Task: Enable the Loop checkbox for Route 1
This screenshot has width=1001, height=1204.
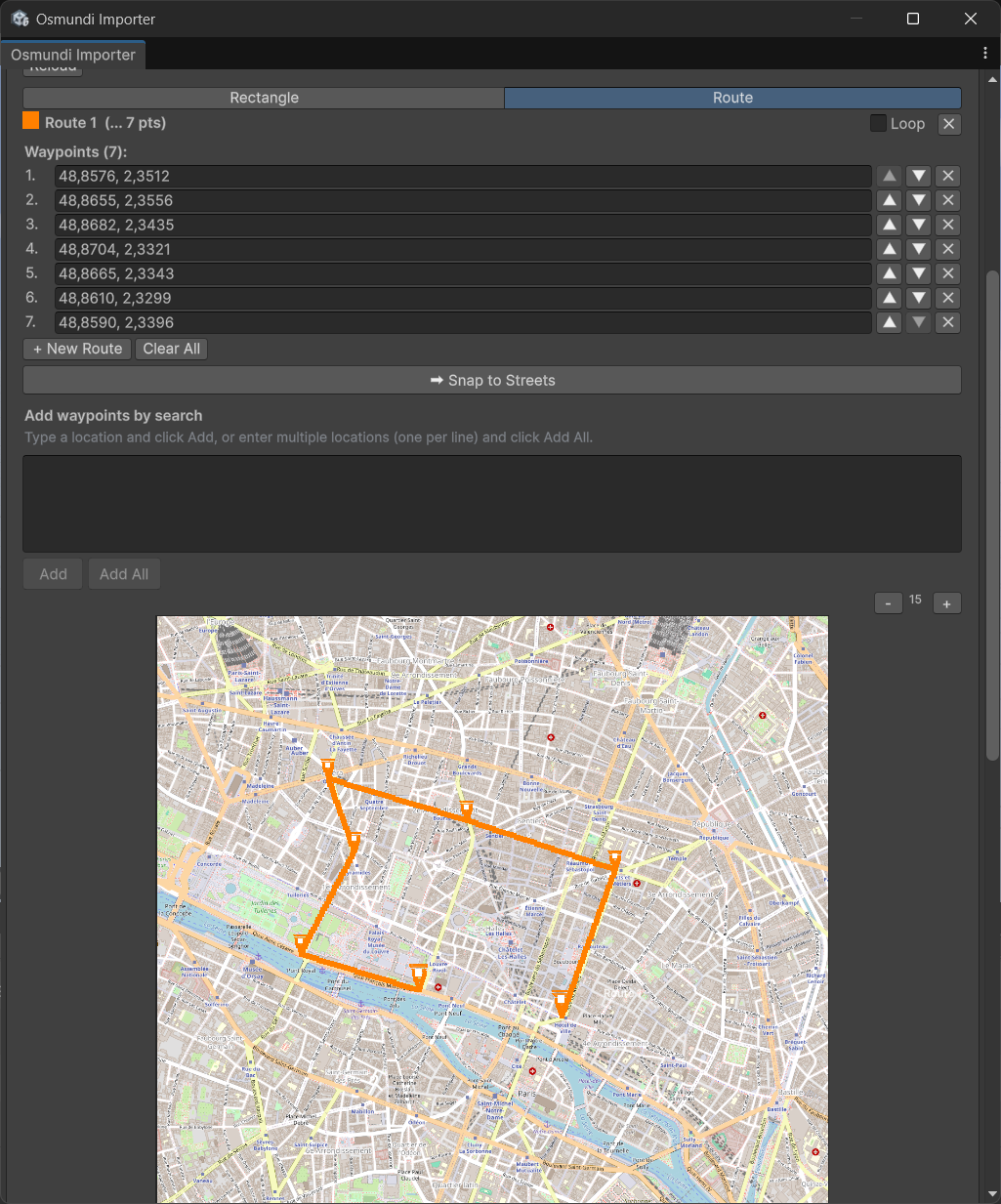Action: tap(877, 123)
